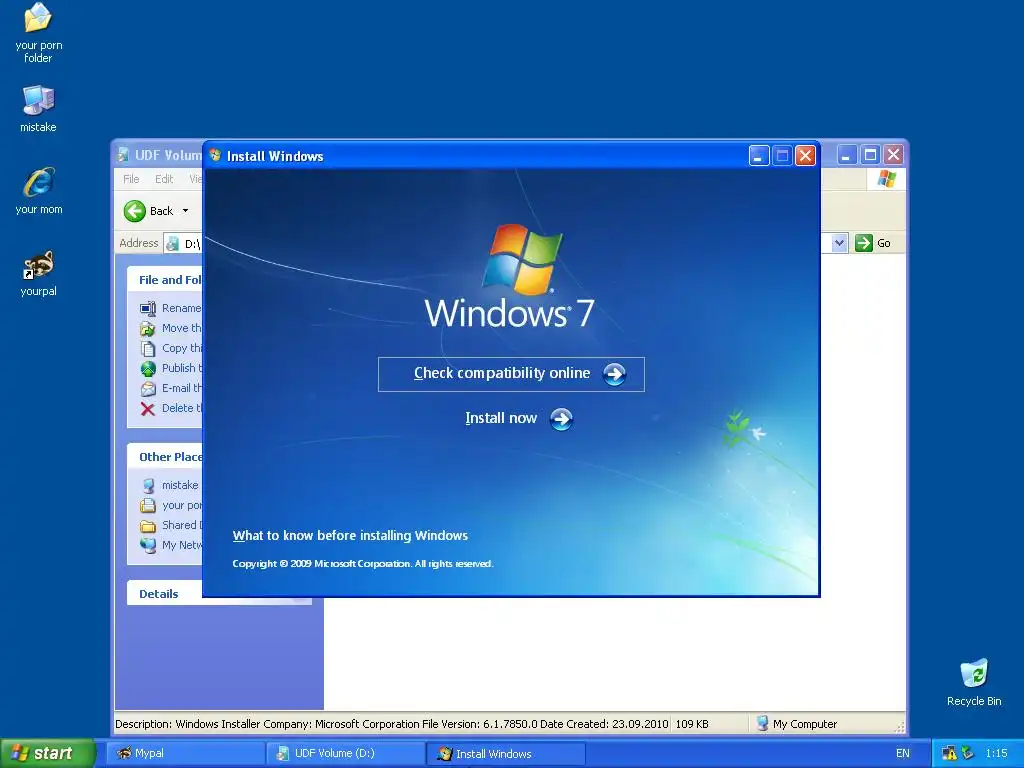Click the Install Windows title bar icon
The height and width of the screenshot is (768, 1024).
point(215,155)
